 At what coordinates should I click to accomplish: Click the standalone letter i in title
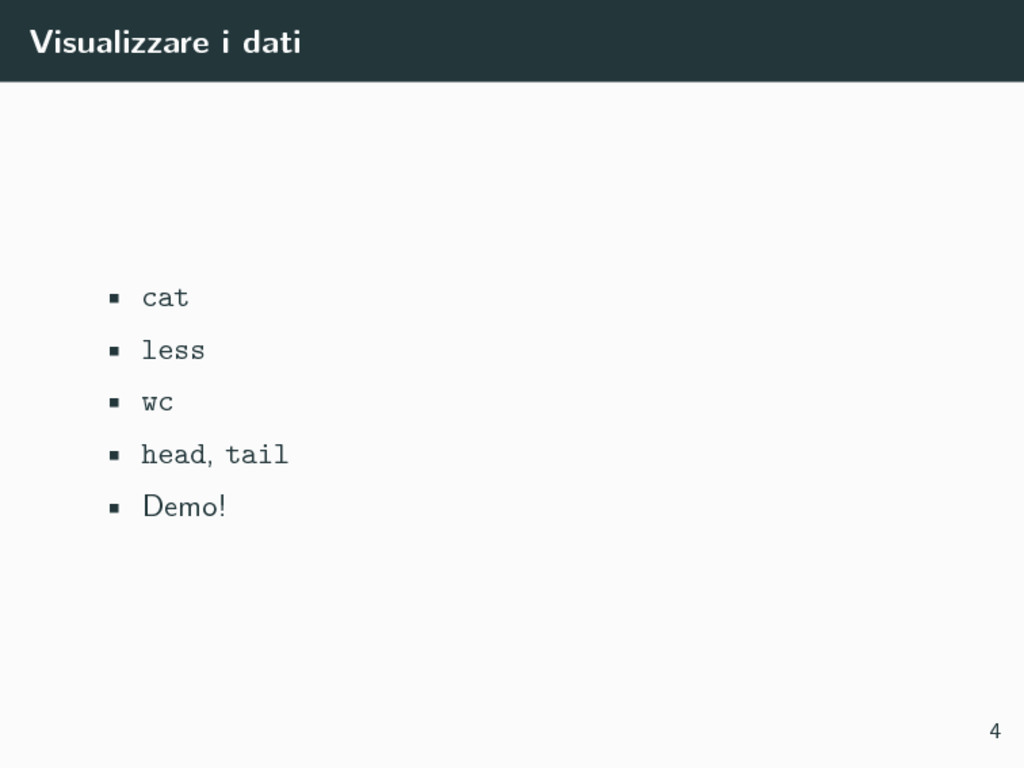click(226, 42)
